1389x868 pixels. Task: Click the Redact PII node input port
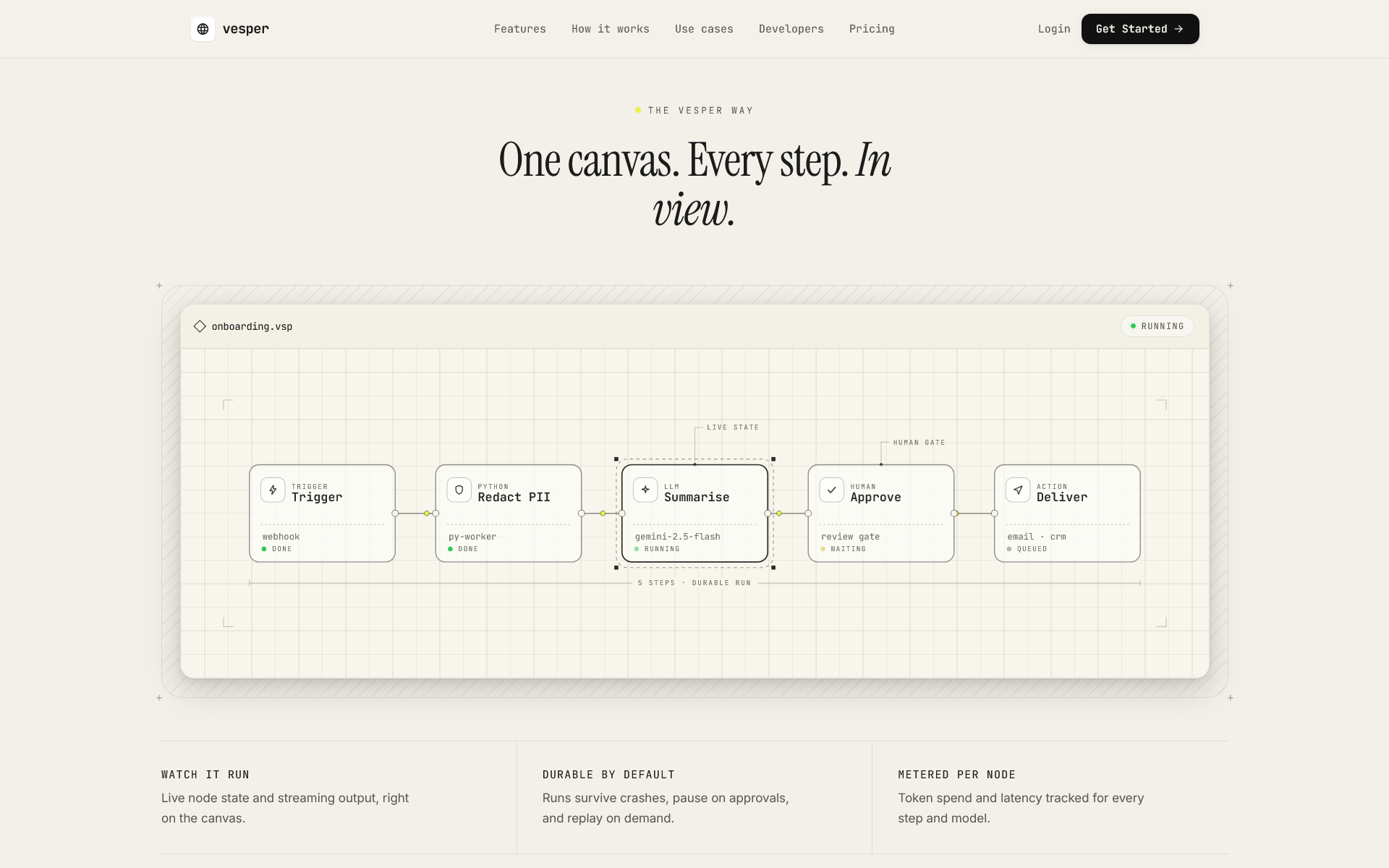[436, 514]
